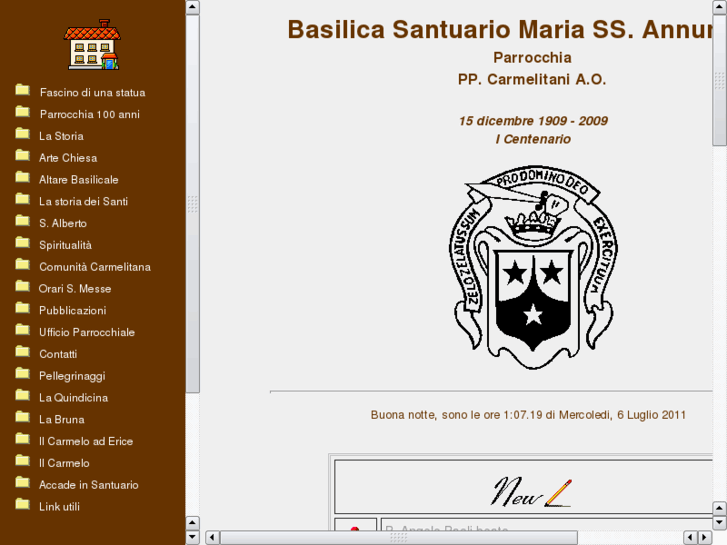Image resolution: width=727 pixels, height=545 pixels.
Task: Click folder icon beside La Storia
Action: point(22,133)
